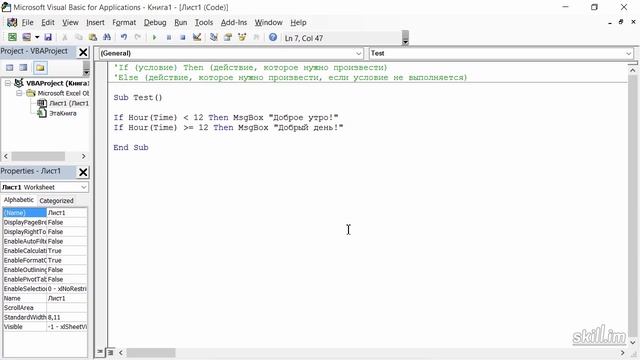Open the Format menu

point(124,22)
